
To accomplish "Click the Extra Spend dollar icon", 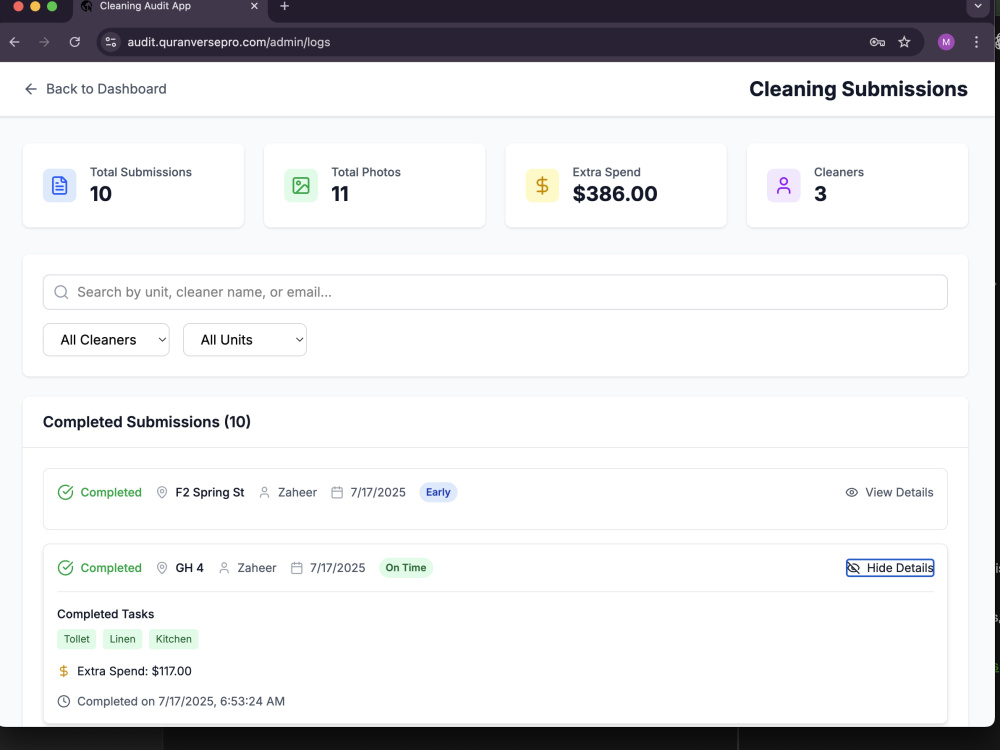I will [542, 186].
